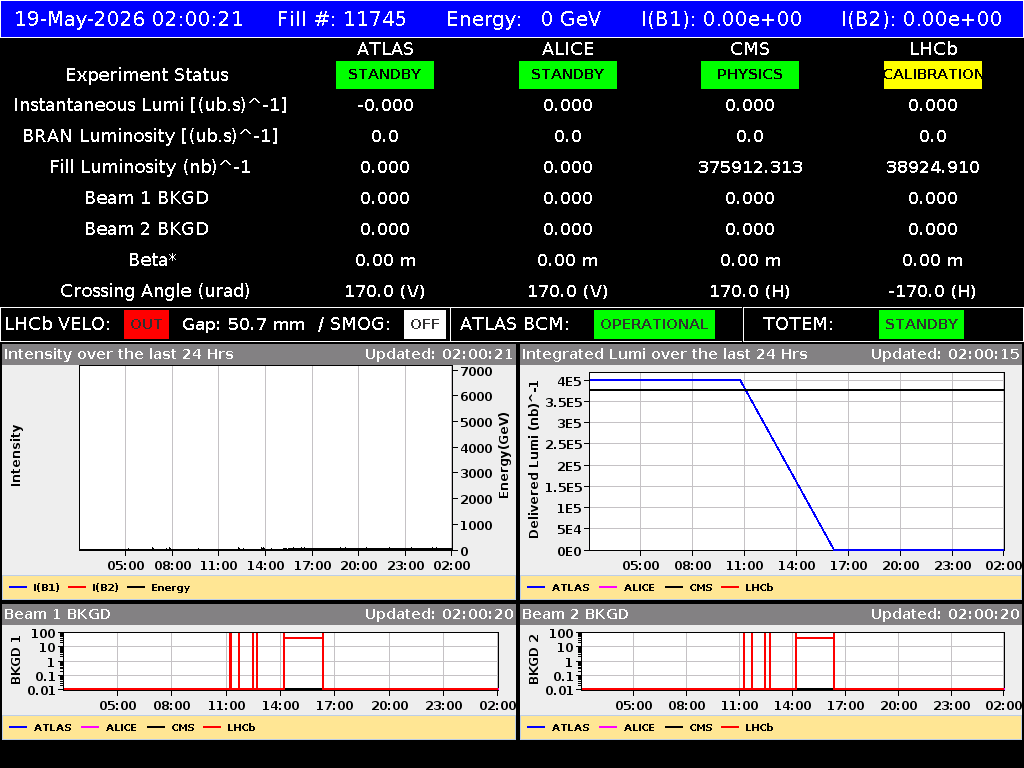Click the CMS column header
This screenshot has width=1024, height=768.
(x=750, y=49)
